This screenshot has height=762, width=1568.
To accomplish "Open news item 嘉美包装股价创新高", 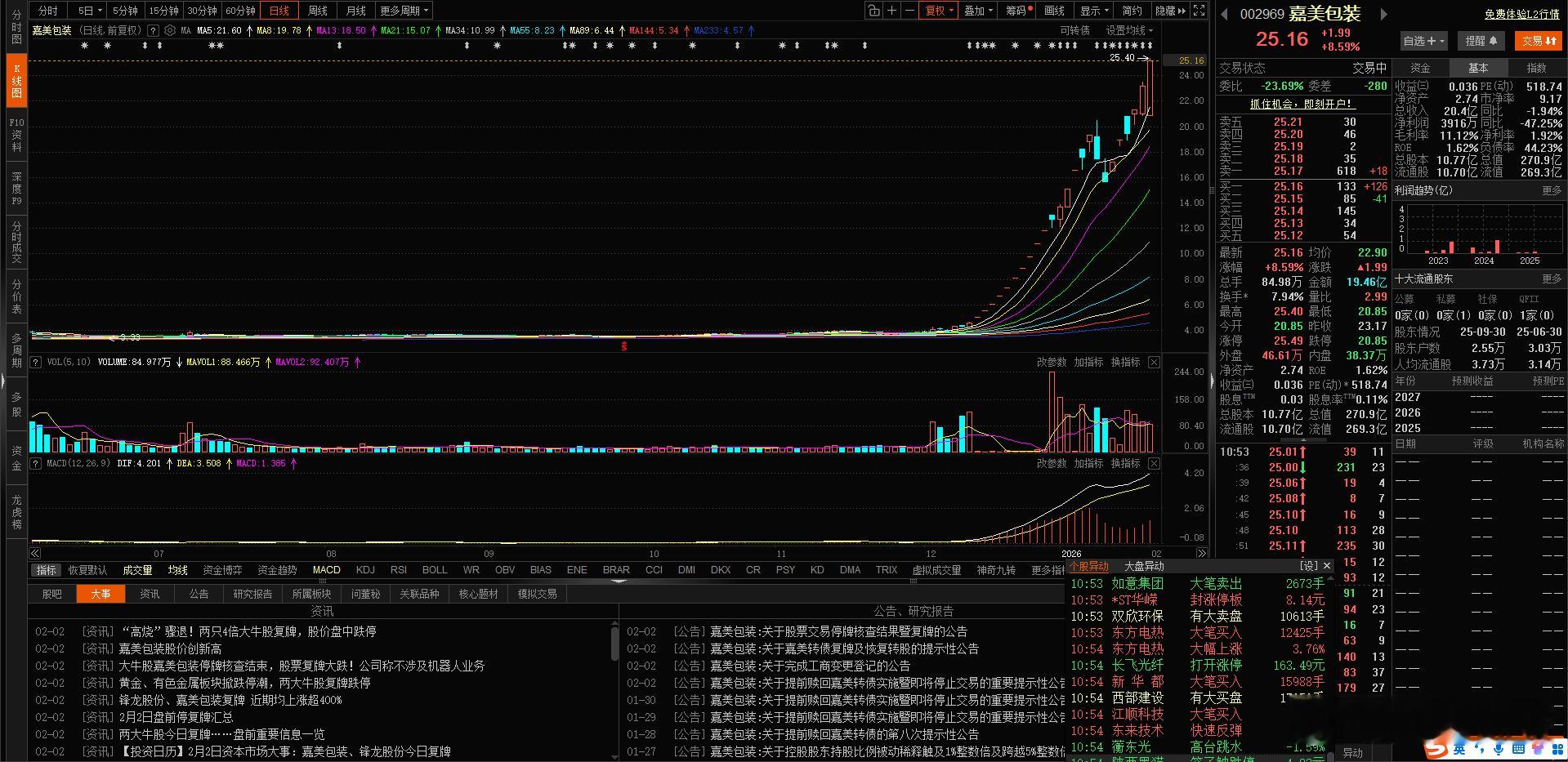I will [171, 648].
